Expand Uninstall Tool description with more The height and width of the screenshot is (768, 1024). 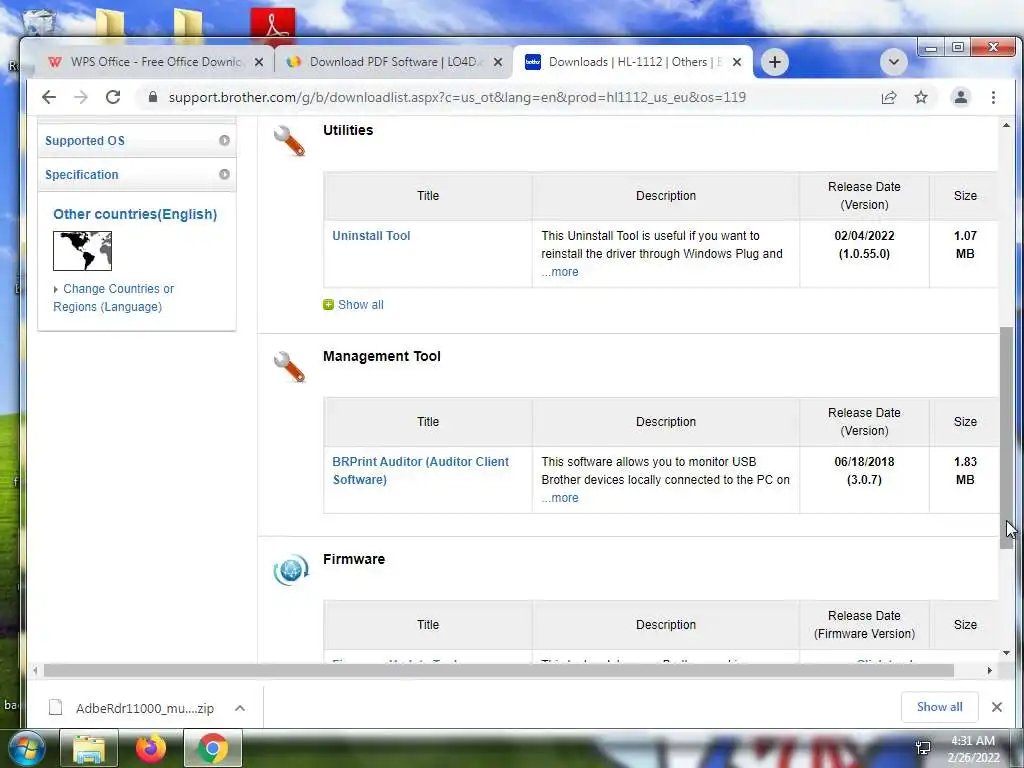coord(560,272)
